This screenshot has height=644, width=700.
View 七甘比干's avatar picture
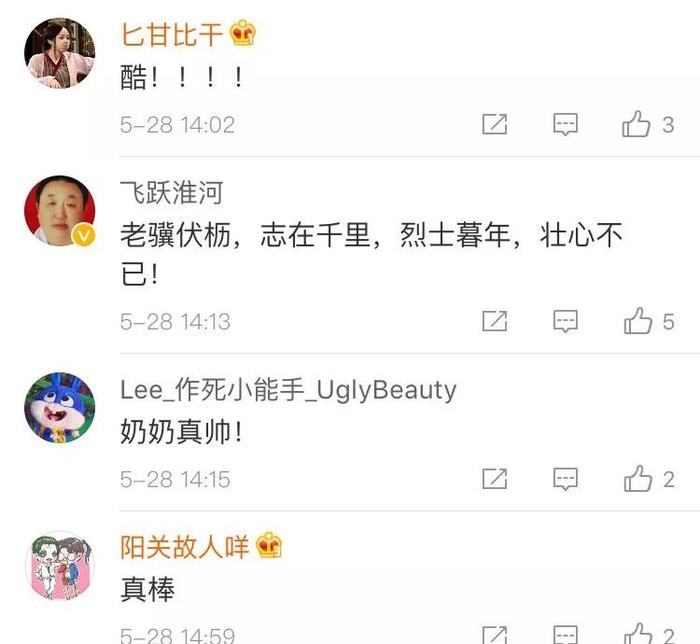pyautogui.click(x=59, y=53)
